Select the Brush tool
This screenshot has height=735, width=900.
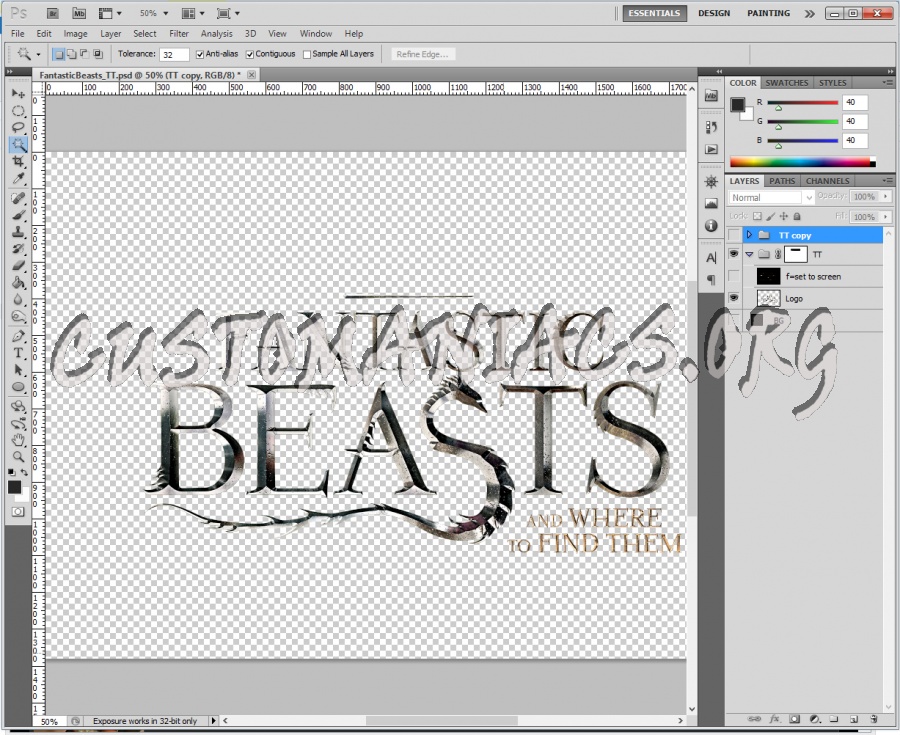point(18,215)
